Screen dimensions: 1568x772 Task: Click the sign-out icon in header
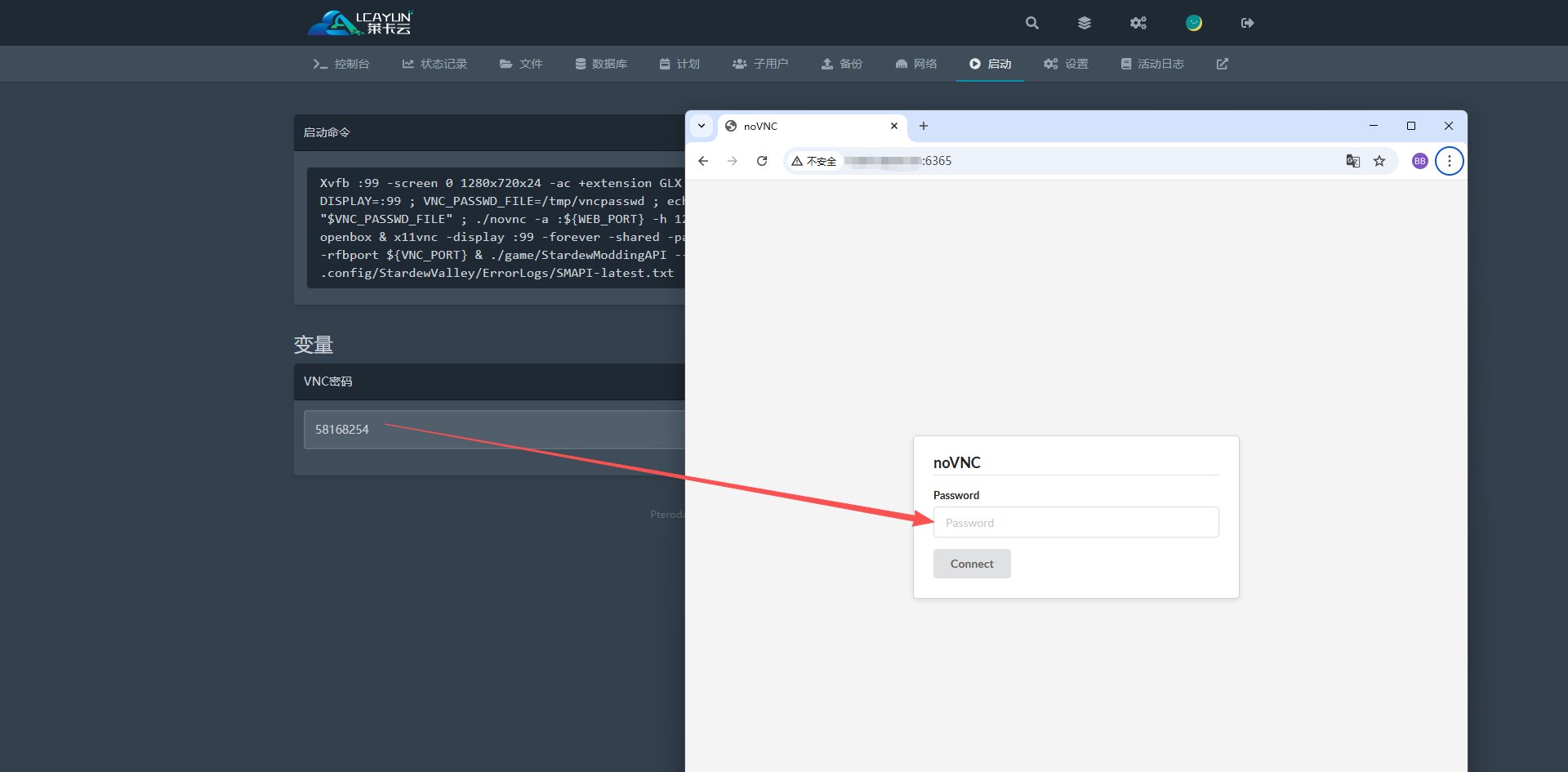click(1247, 23)
